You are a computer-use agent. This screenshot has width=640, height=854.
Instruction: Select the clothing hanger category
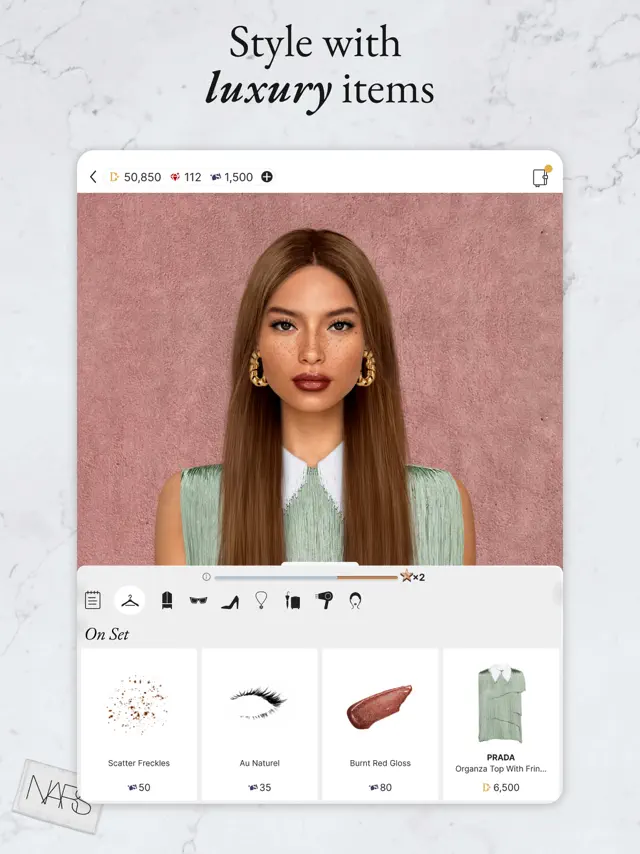130,601
